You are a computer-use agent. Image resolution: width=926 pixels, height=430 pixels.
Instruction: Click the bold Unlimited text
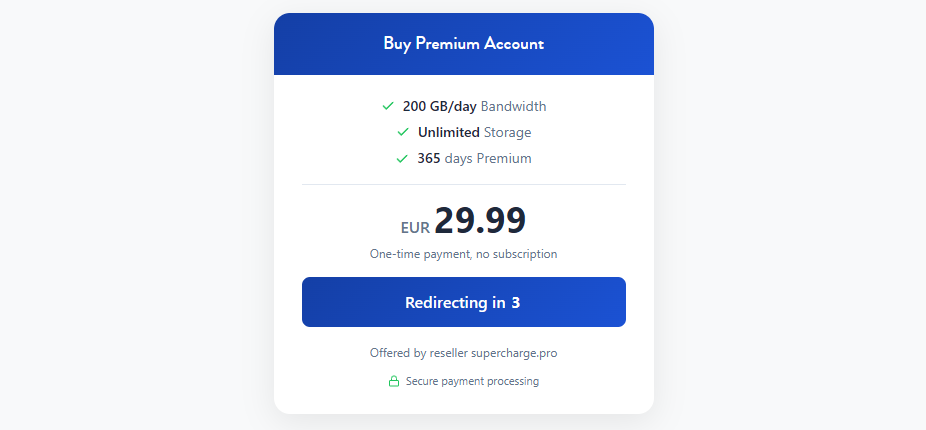pyautogui.click(x=448, y=132)
